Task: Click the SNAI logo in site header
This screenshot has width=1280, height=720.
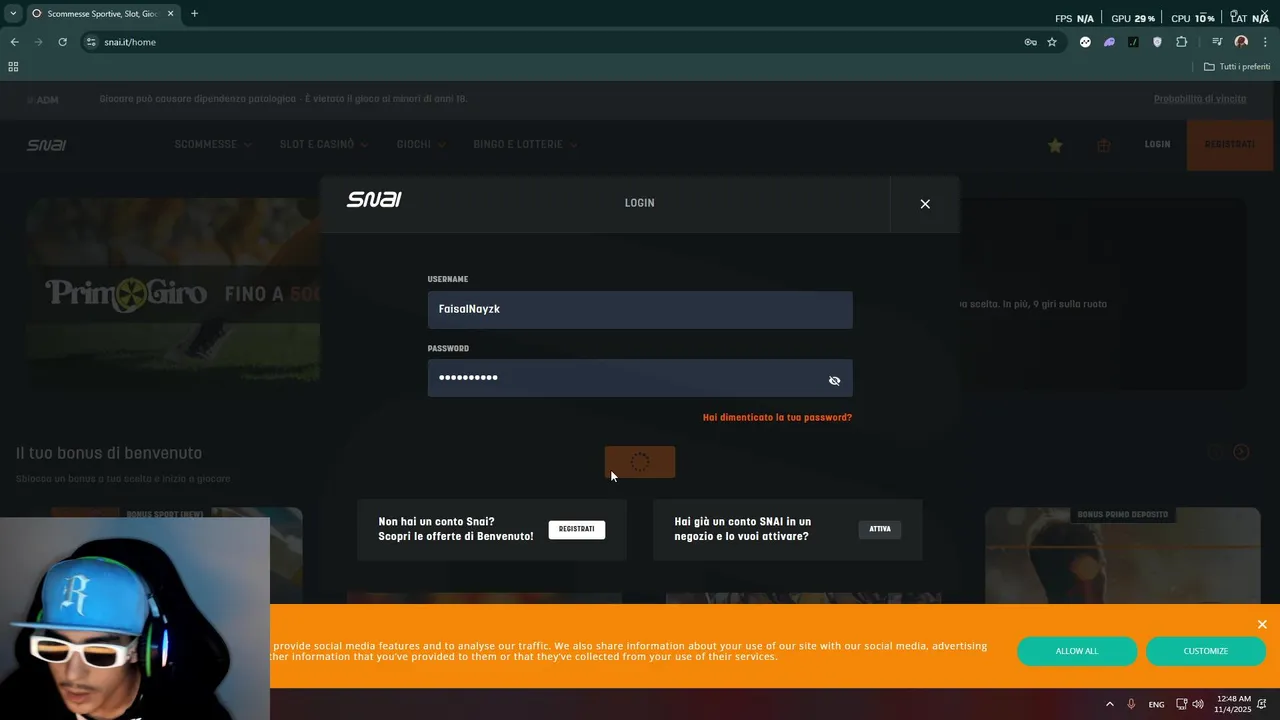Action: [x=46, y=145]
